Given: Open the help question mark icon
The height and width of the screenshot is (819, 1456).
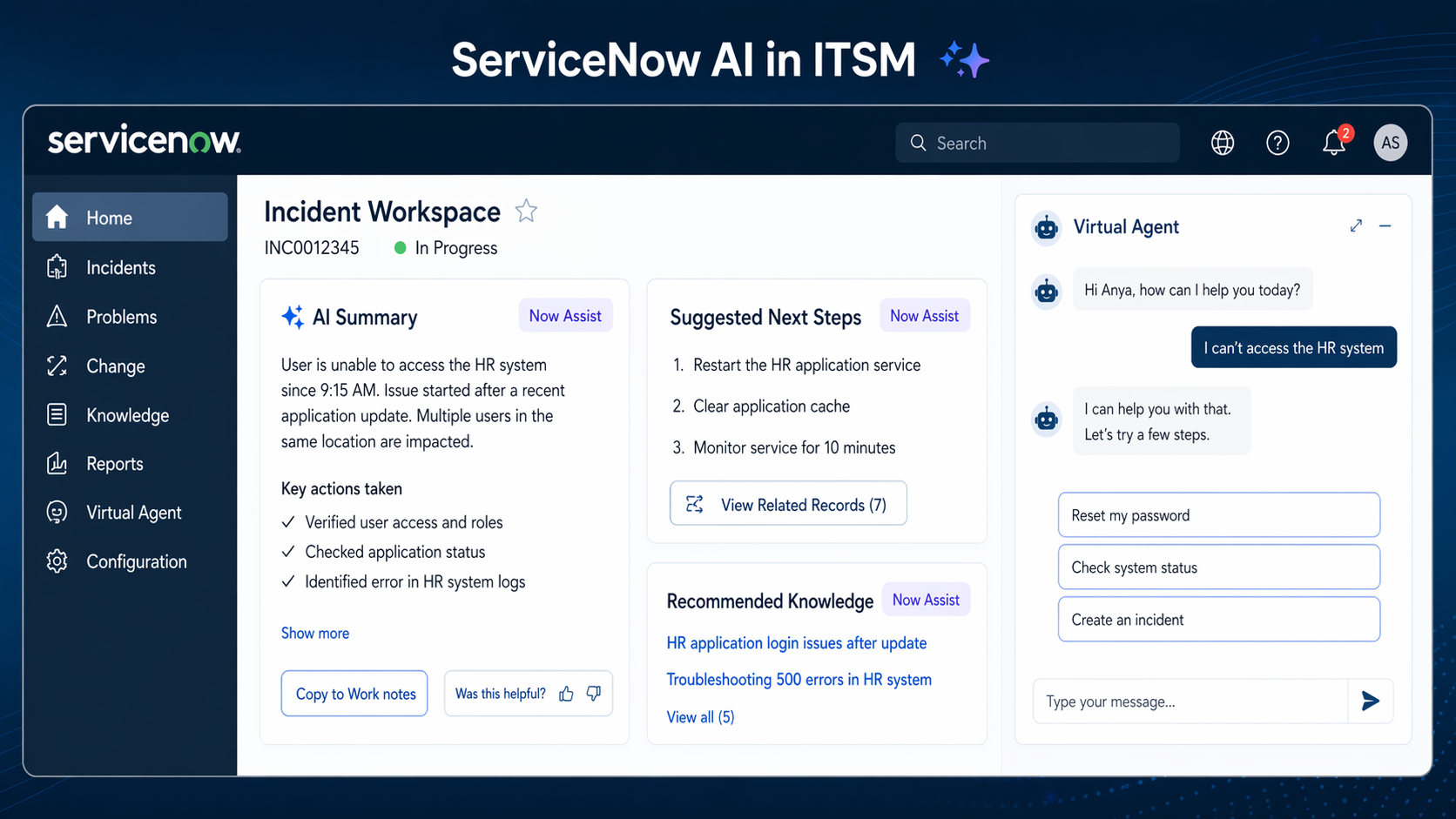Looking at the screenshot, I should point(1277,143).
